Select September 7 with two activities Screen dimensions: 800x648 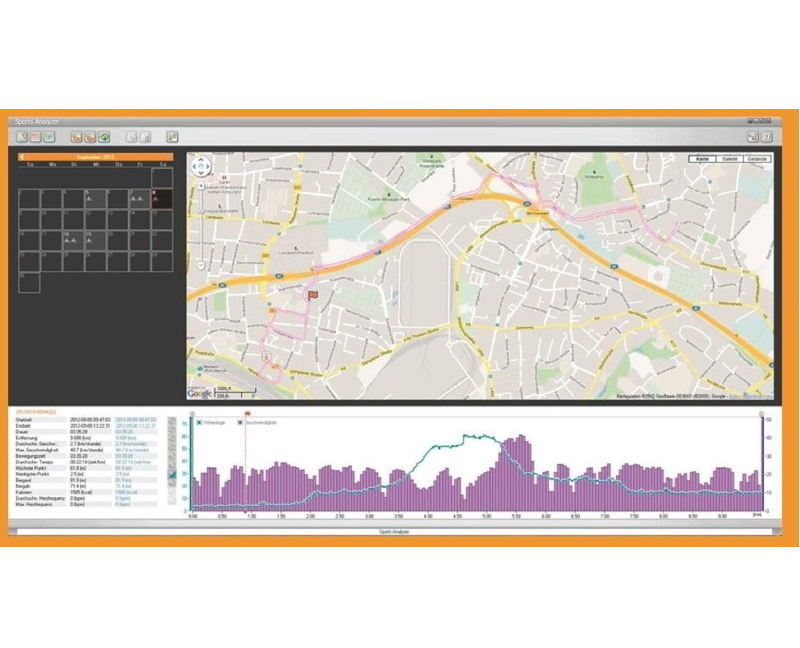[140, 198]
